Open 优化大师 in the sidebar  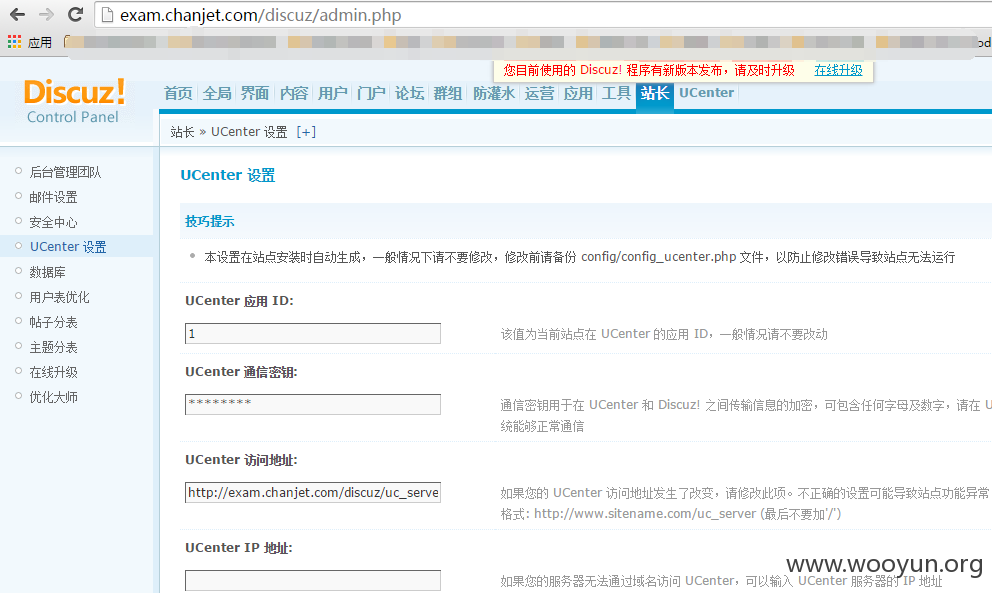[x=53, y=397]
